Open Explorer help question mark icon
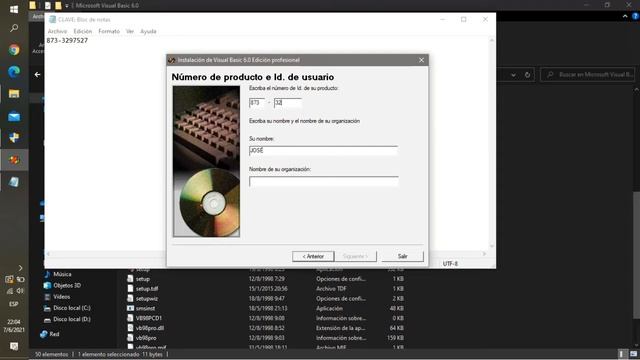 [635, 16]
